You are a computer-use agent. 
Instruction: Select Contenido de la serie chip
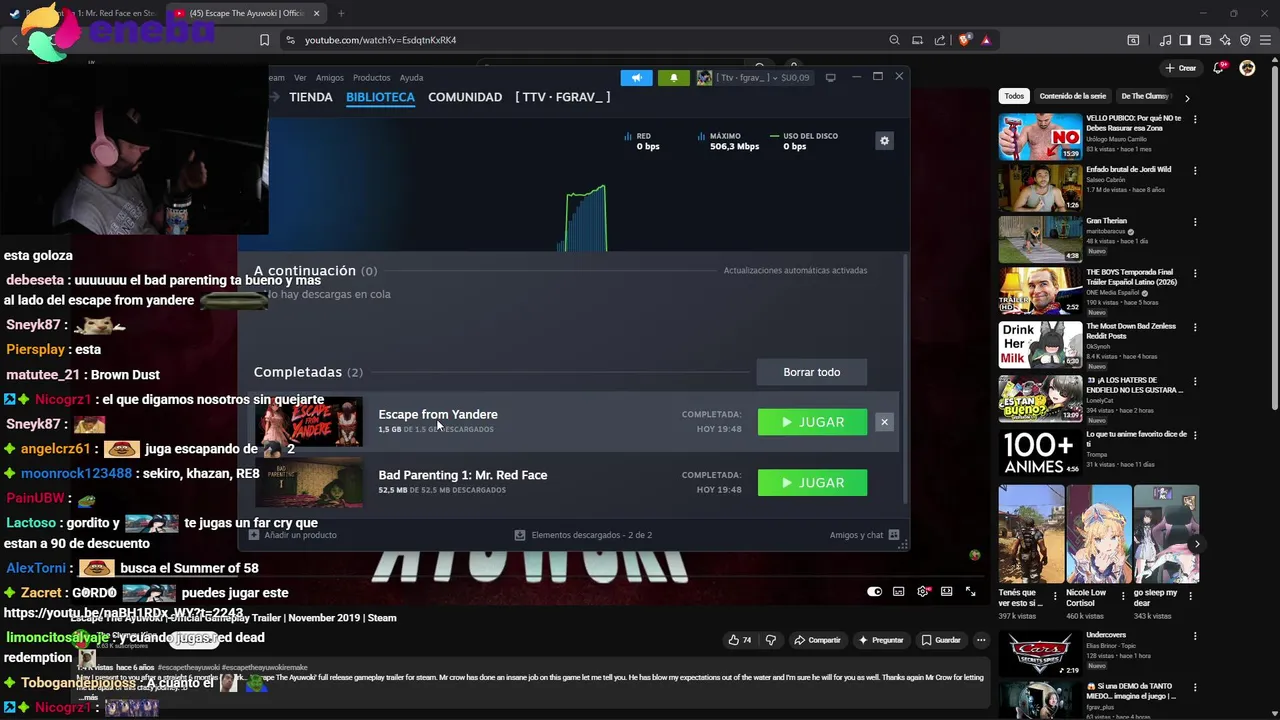pyautogui.click(x=1073, y=96)
